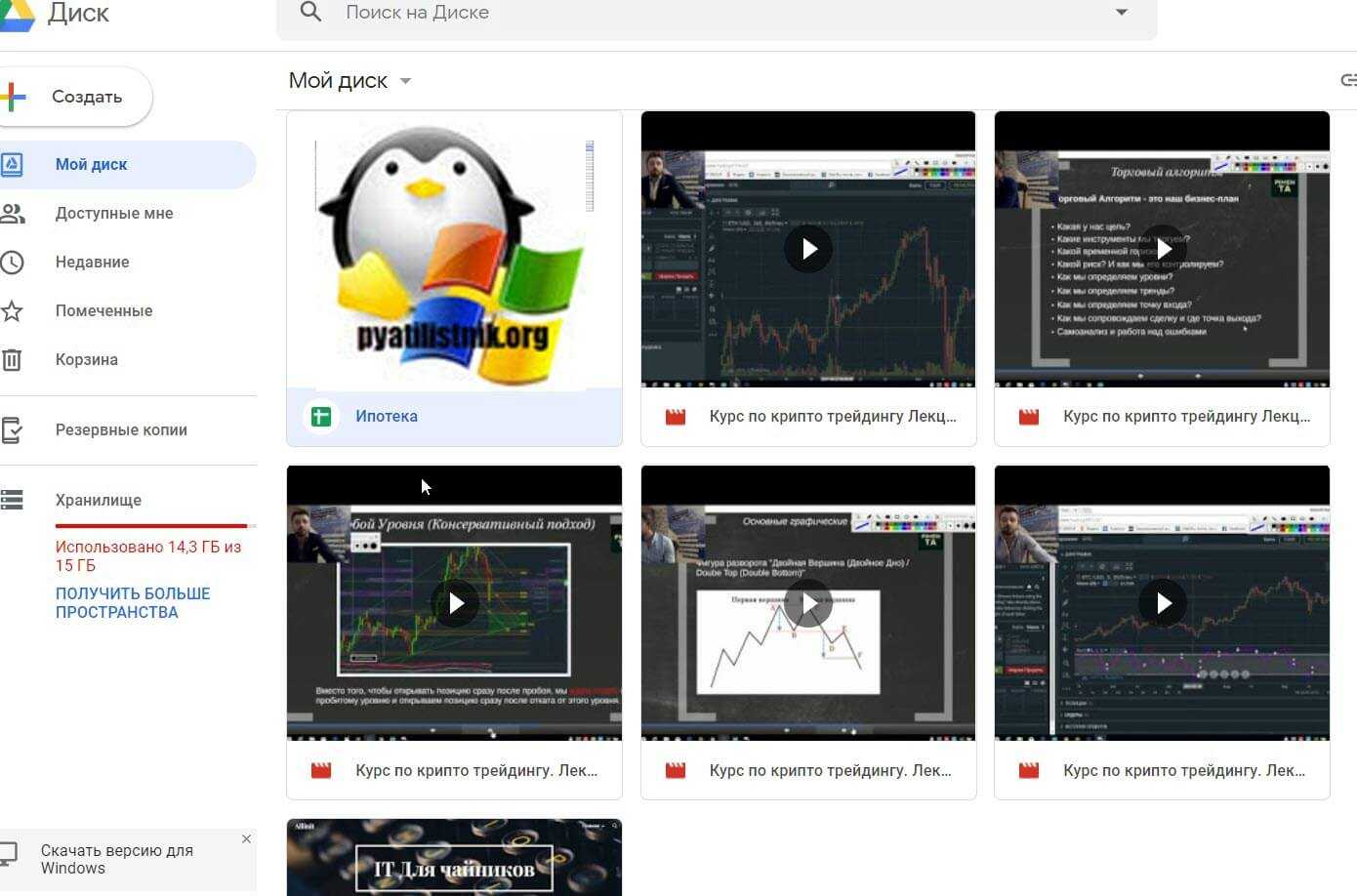Open the search options dropdown arrow

(x=1121, y=13)
